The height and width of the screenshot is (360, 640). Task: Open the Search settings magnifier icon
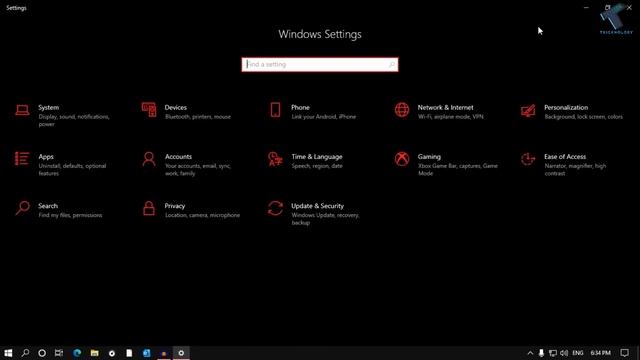(22, 208)
